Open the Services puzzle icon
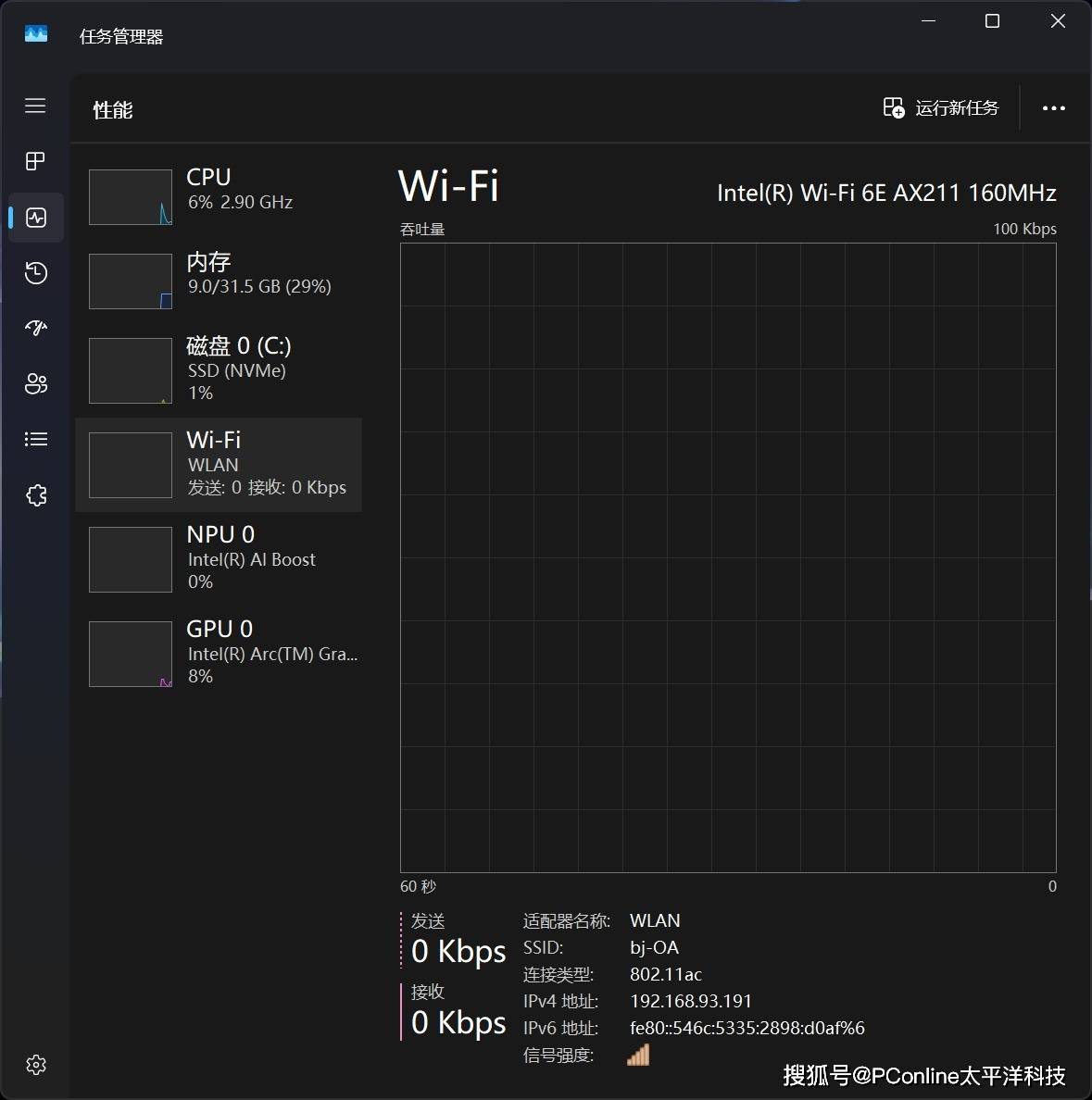The image size is (1092, 1100). (35, 495)
